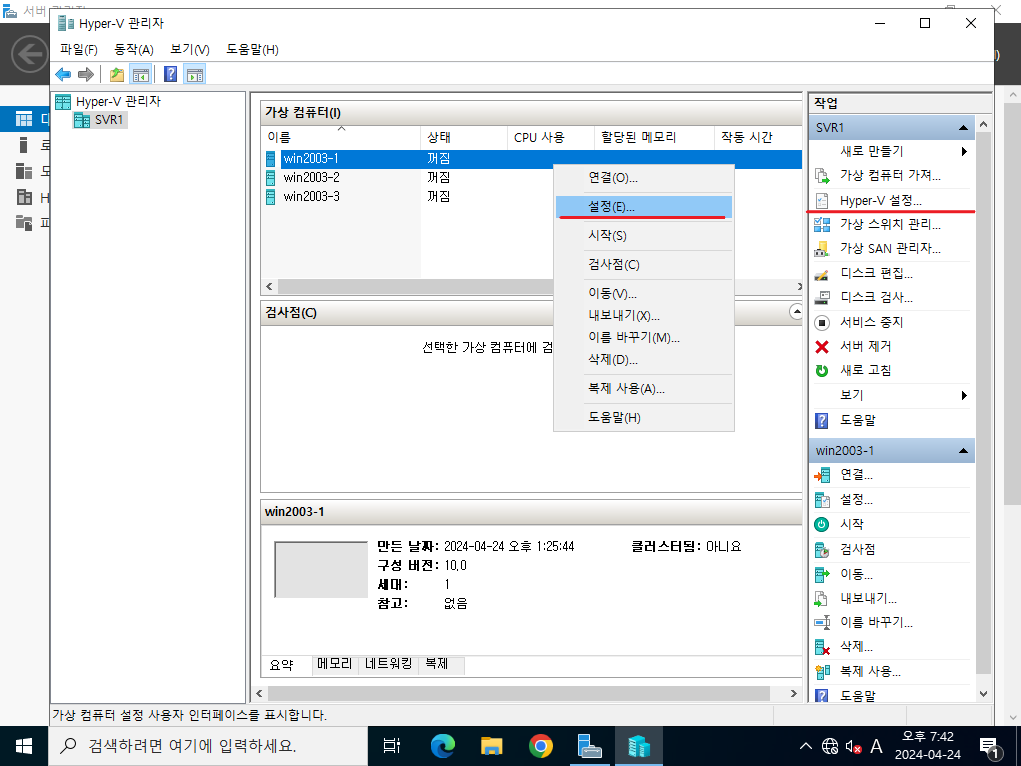Expand the 새로 만들기 submenu arrow

[x=964, y=151]
